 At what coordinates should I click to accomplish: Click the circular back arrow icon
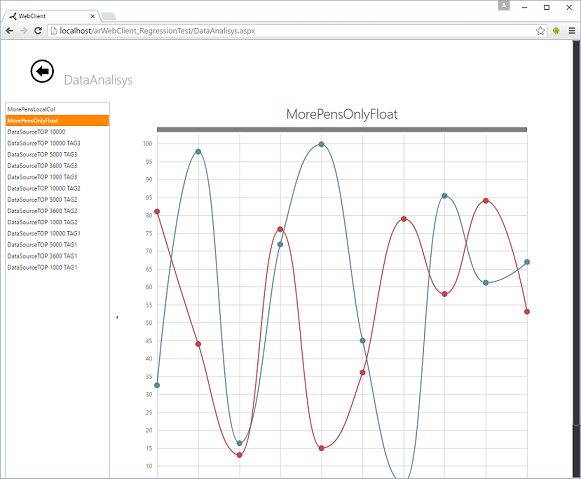[x=42, y=71]
